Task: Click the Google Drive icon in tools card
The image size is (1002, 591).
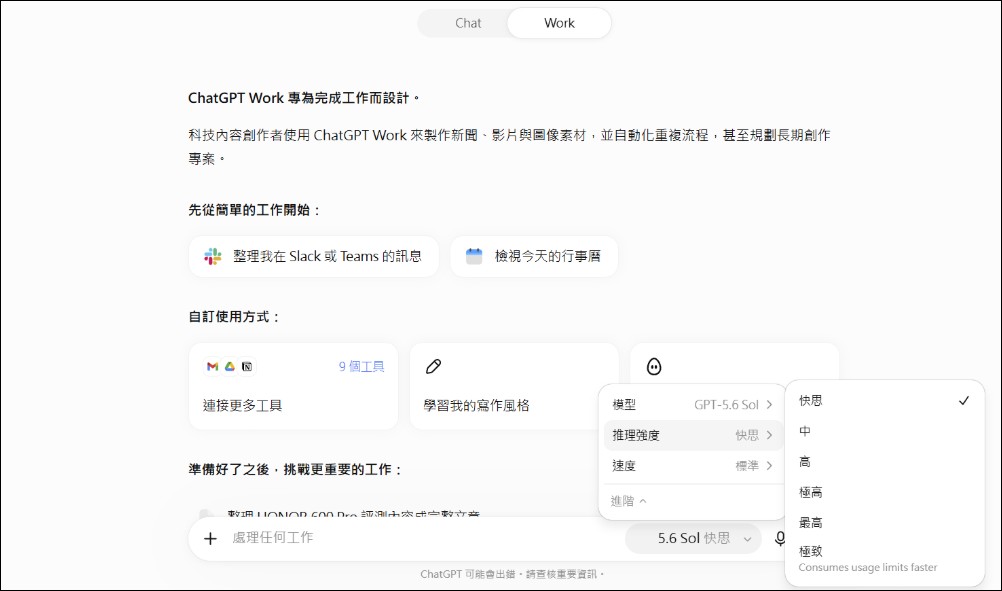Action: [230, 366]
